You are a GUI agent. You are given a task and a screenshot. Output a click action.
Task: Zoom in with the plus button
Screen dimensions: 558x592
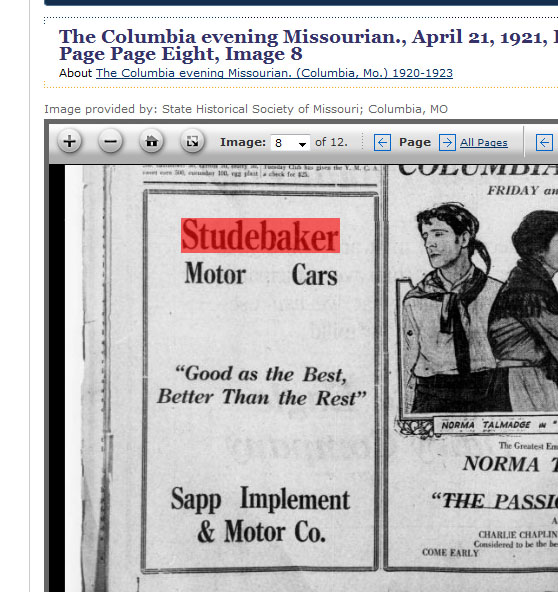[69, 142]
